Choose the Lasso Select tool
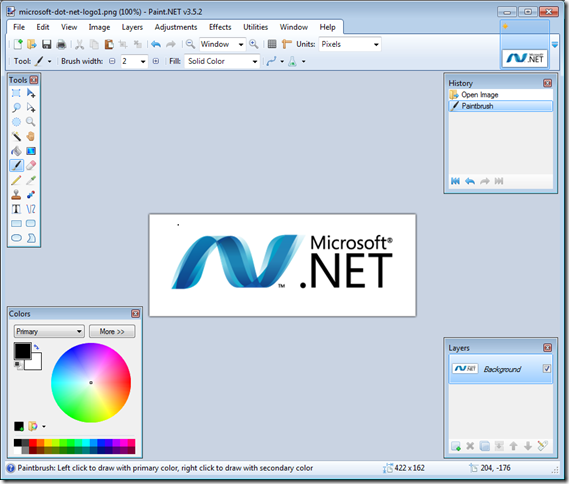This screenshot has width=569, height=484. (x=16, y=108)
